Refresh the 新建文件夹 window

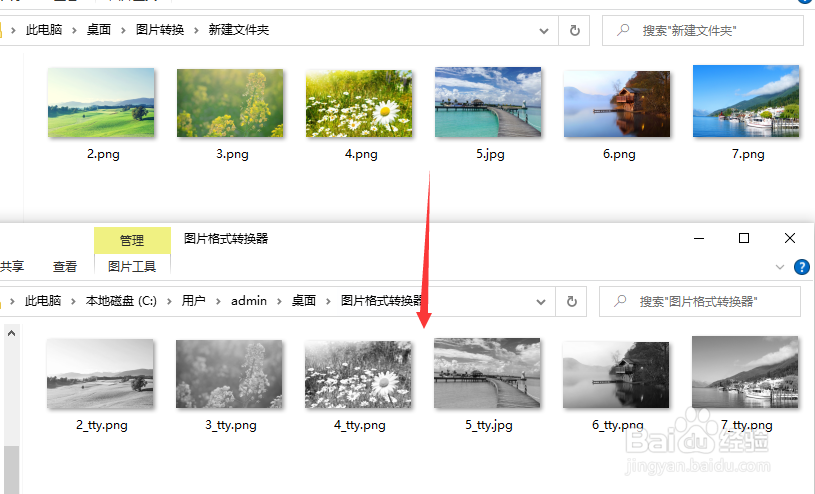pyautogui.click(x=574, y=31)
